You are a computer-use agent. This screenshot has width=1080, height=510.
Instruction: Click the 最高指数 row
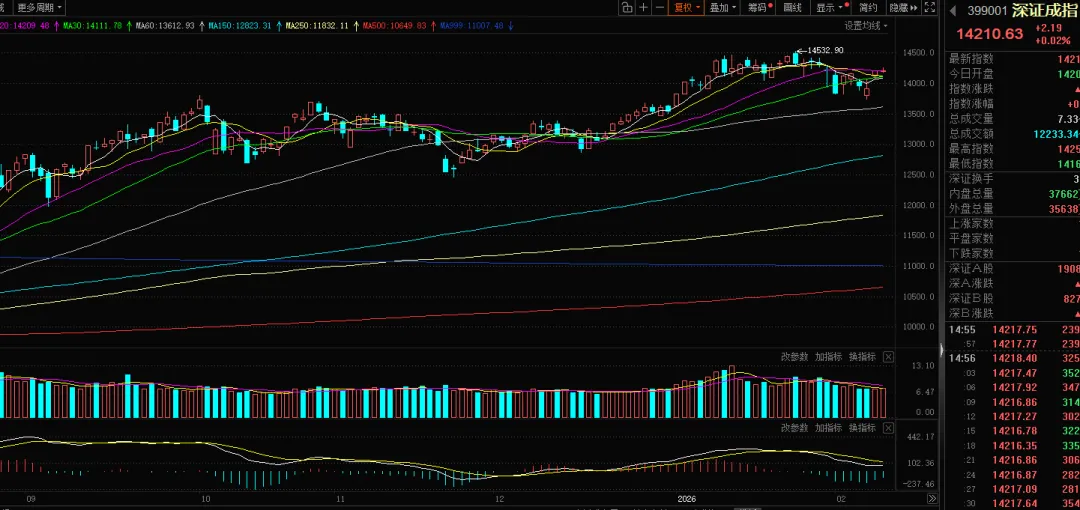1012,148
